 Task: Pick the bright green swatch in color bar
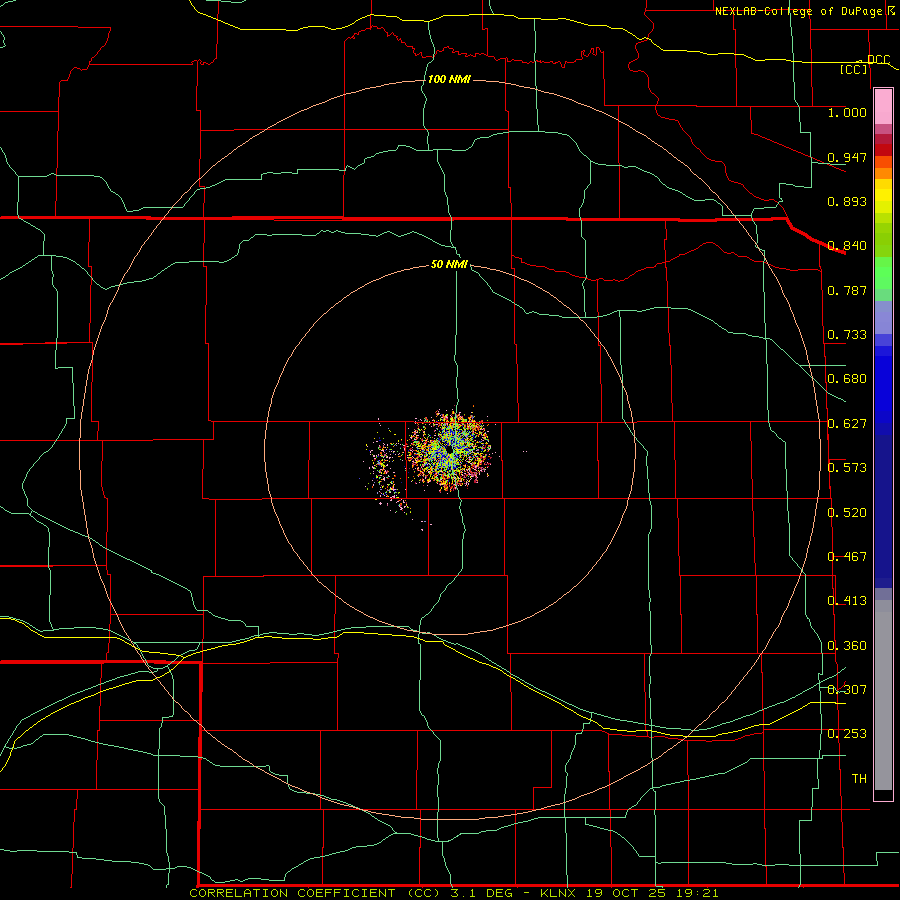[883, 273]
